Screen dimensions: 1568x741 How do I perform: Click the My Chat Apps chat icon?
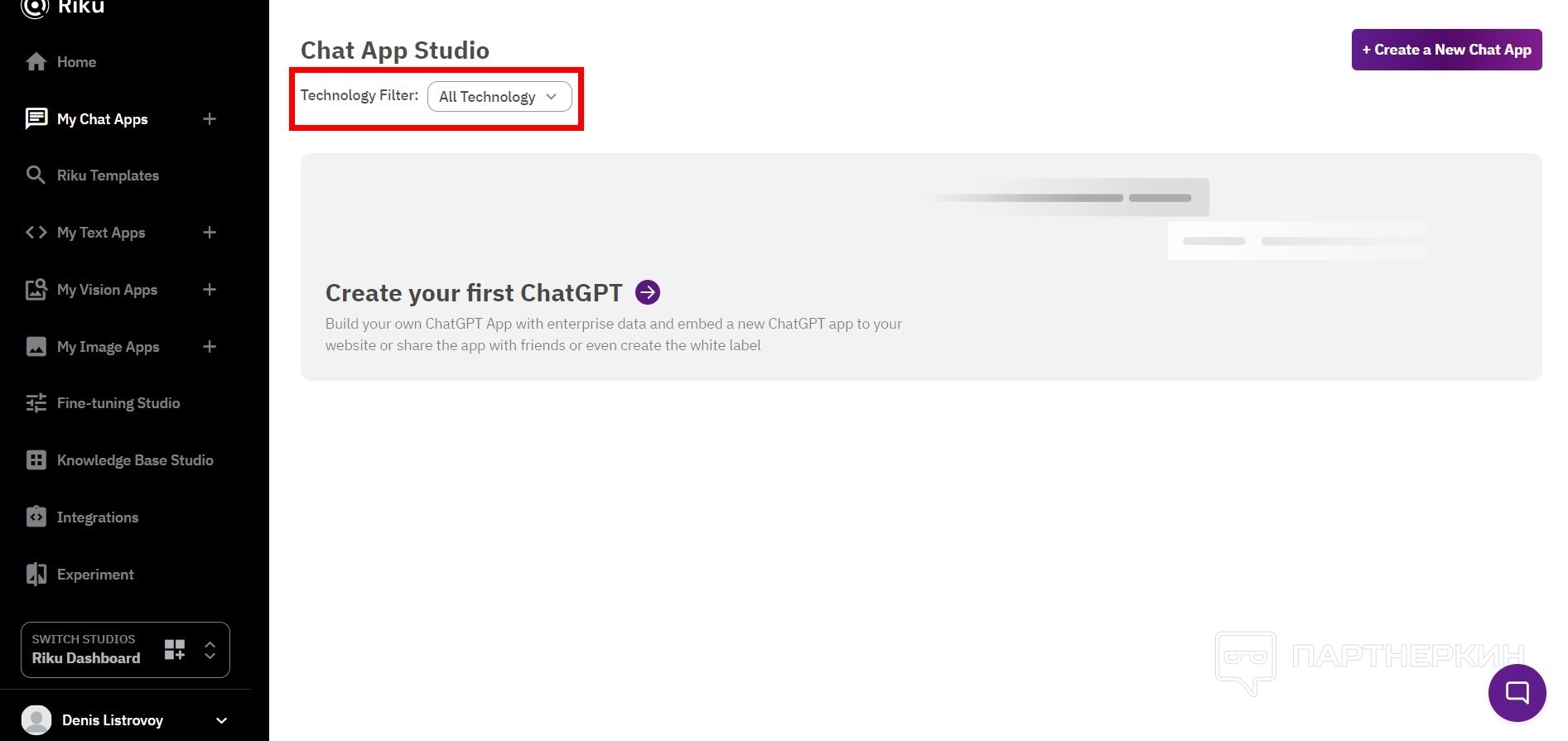point(36,118)
